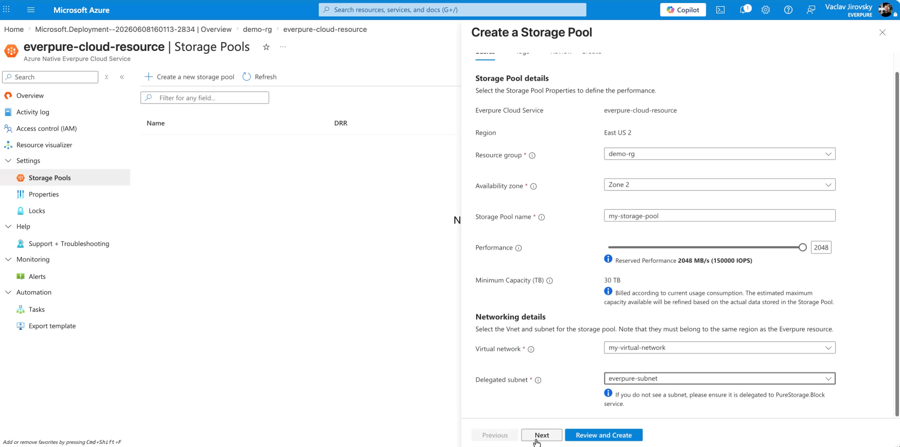Click the info icon beside Minimum Capacity
Screen dimensions: 900x447
(x=549, y=281)
